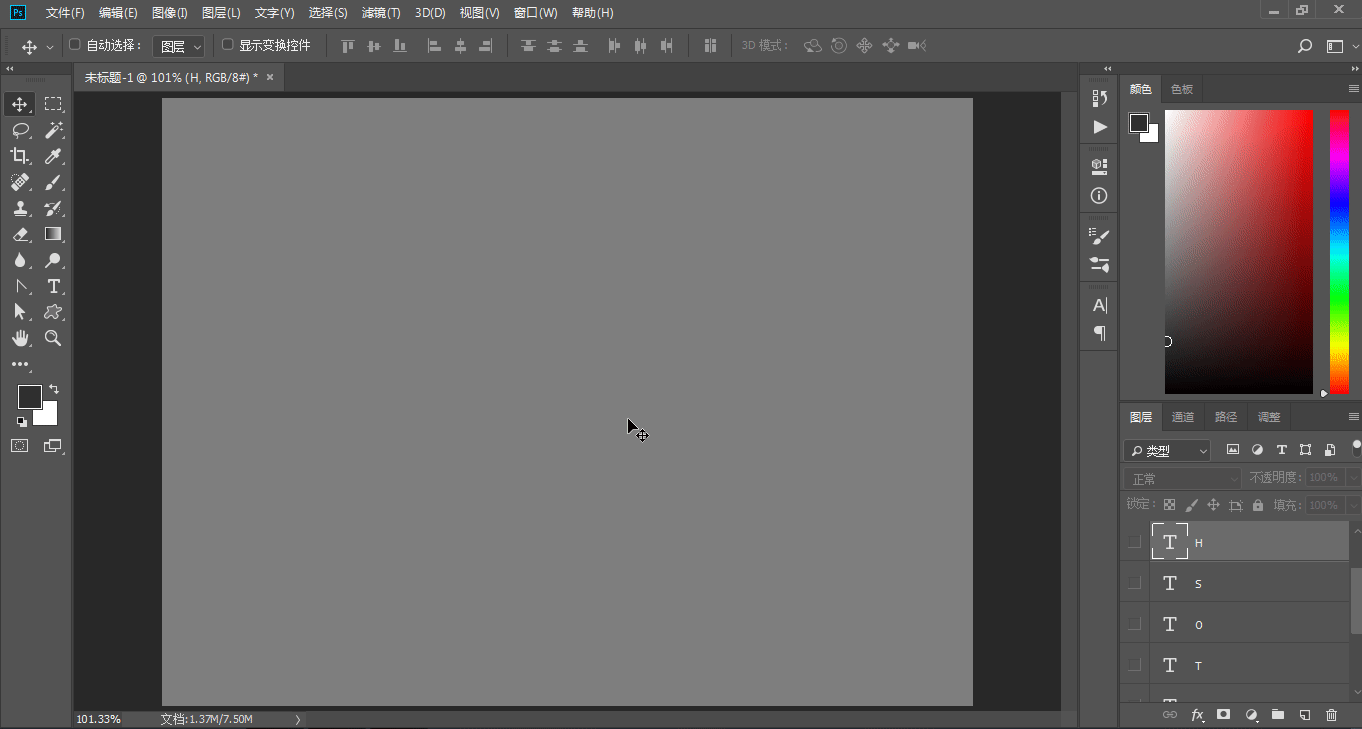Viewport: 1362px width, 729px height.
Task: Delete layer using the trash icon
Action: [1331, 715]
